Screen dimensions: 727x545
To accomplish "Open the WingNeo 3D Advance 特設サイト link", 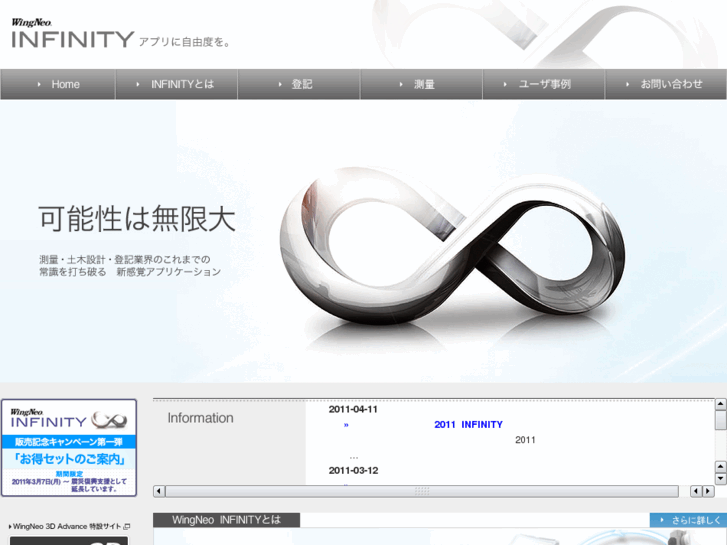I will (67, 526).
